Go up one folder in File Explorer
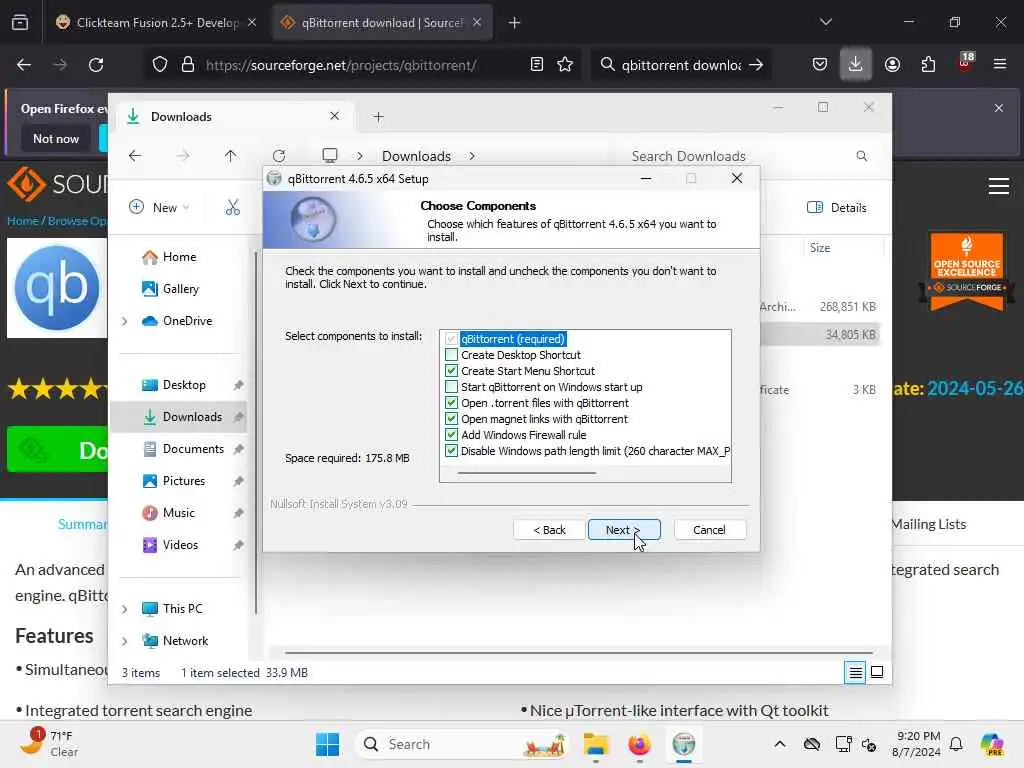1024x768 pixels. click(x=231, y=155)
